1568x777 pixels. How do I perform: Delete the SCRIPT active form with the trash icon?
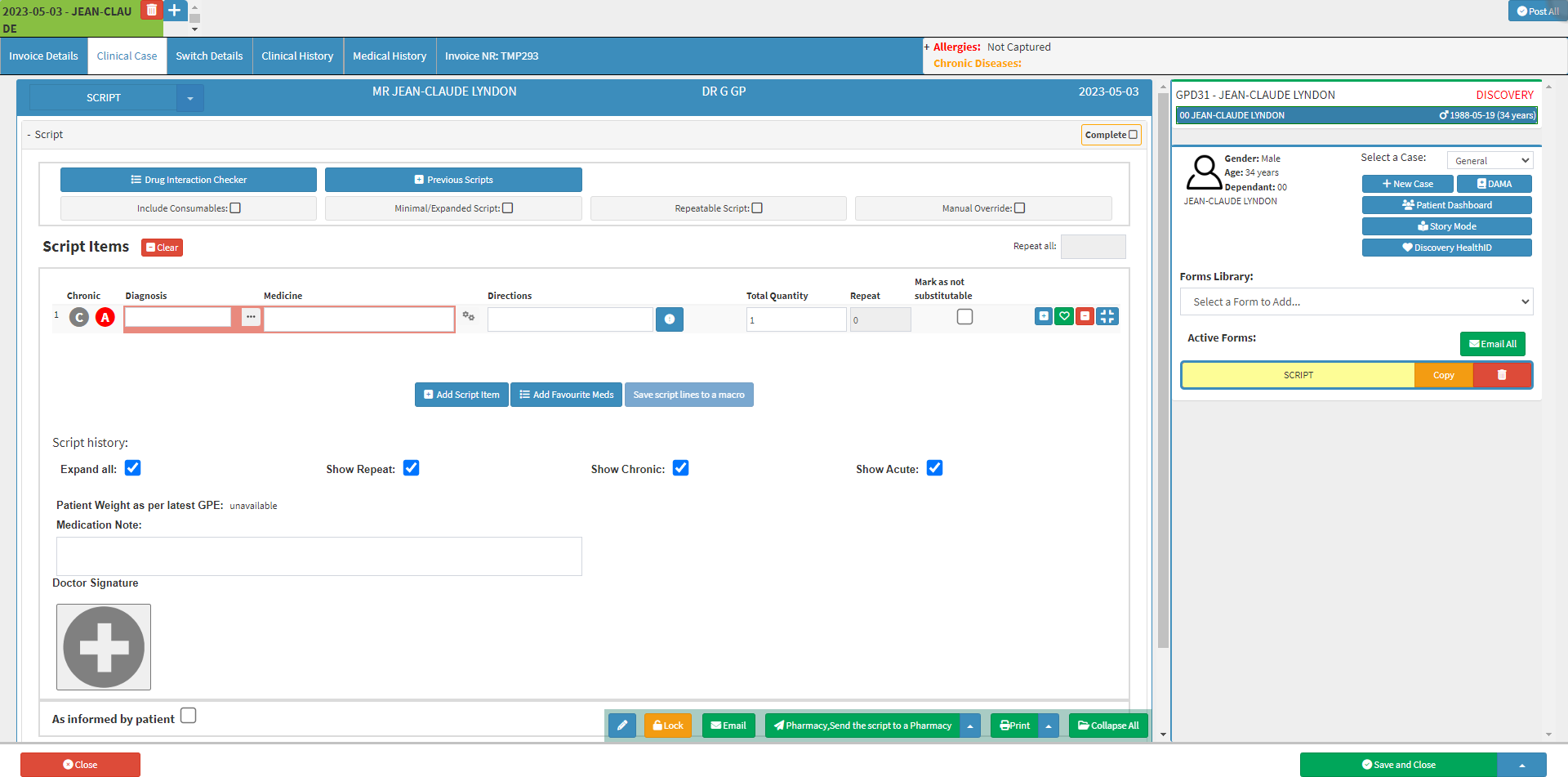(x=1501, y=375)
